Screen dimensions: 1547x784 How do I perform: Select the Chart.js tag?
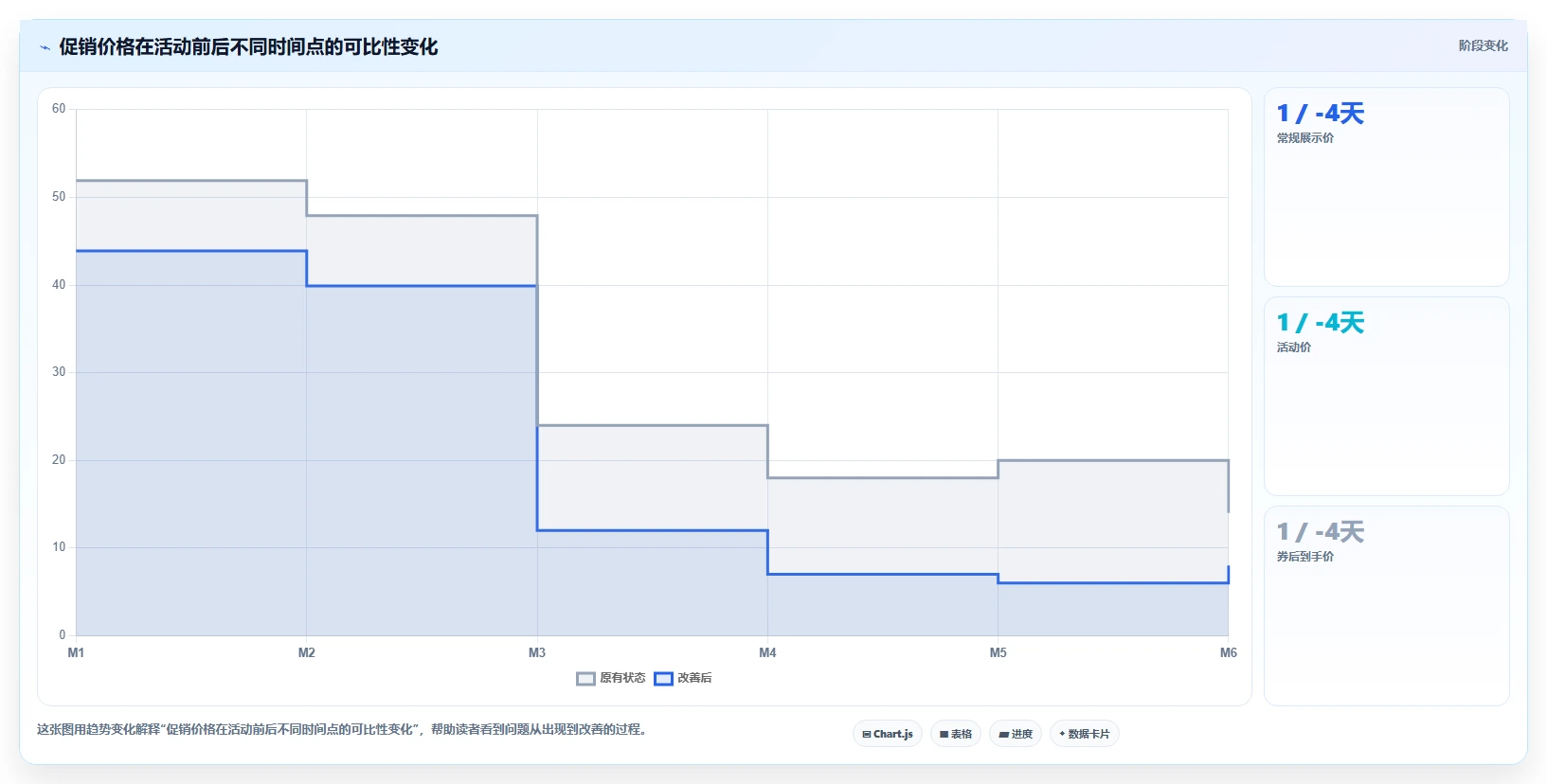point(888,734)
